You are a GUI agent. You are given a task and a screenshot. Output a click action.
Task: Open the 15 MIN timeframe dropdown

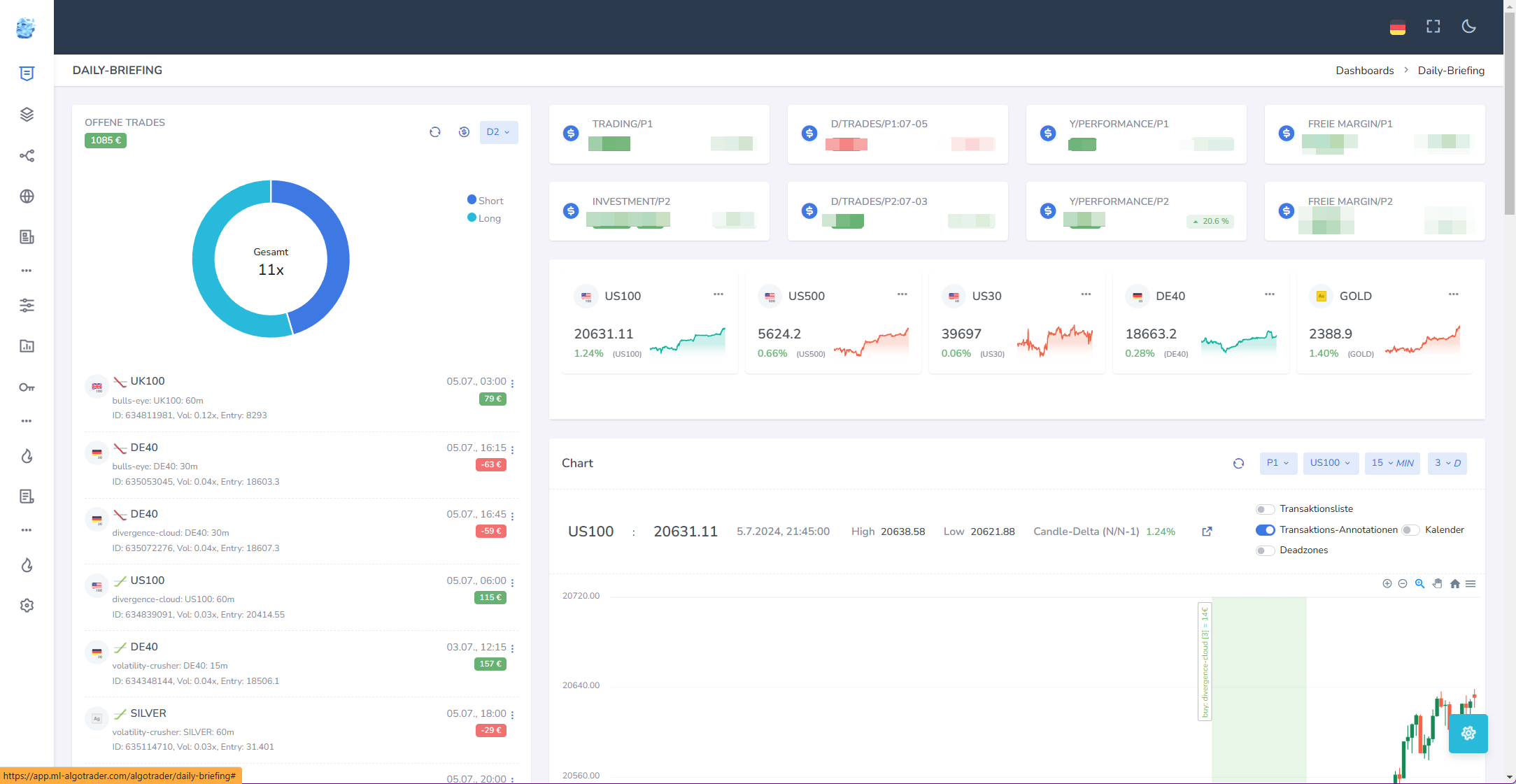coord(1392,463)
